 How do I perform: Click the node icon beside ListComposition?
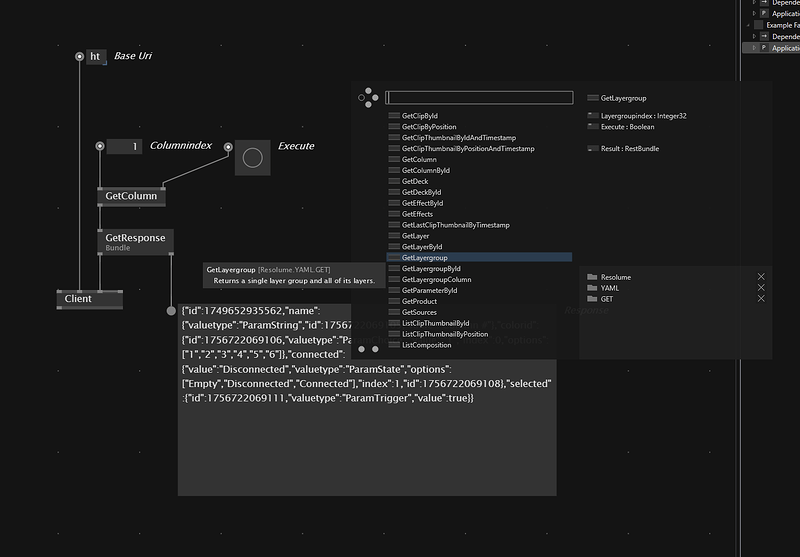394,345
